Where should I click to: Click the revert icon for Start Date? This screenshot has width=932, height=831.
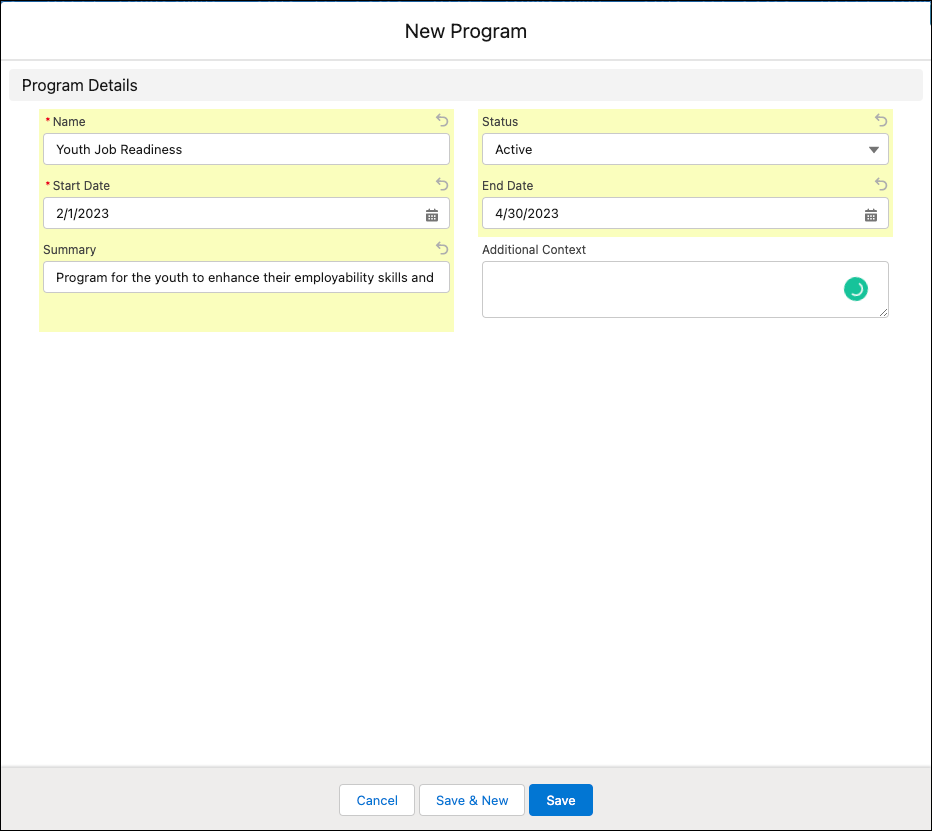click(x=441, y=184)
